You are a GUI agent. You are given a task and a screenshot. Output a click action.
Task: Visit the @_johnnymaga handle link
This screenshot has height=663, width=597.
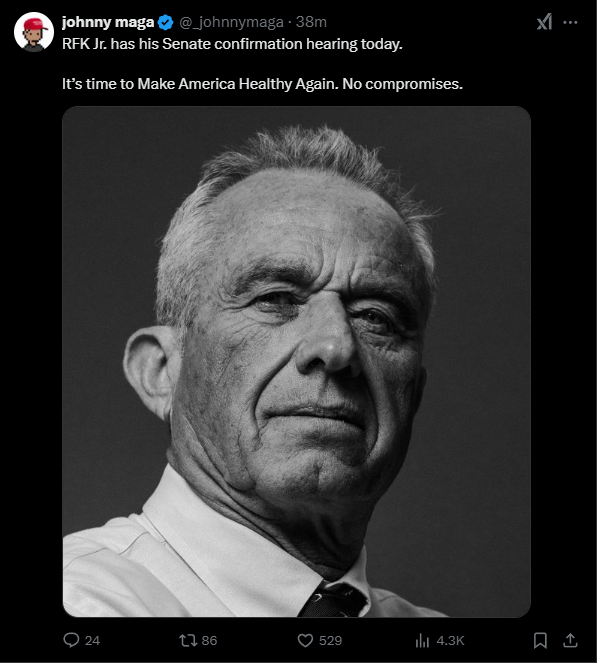point(231,22)
